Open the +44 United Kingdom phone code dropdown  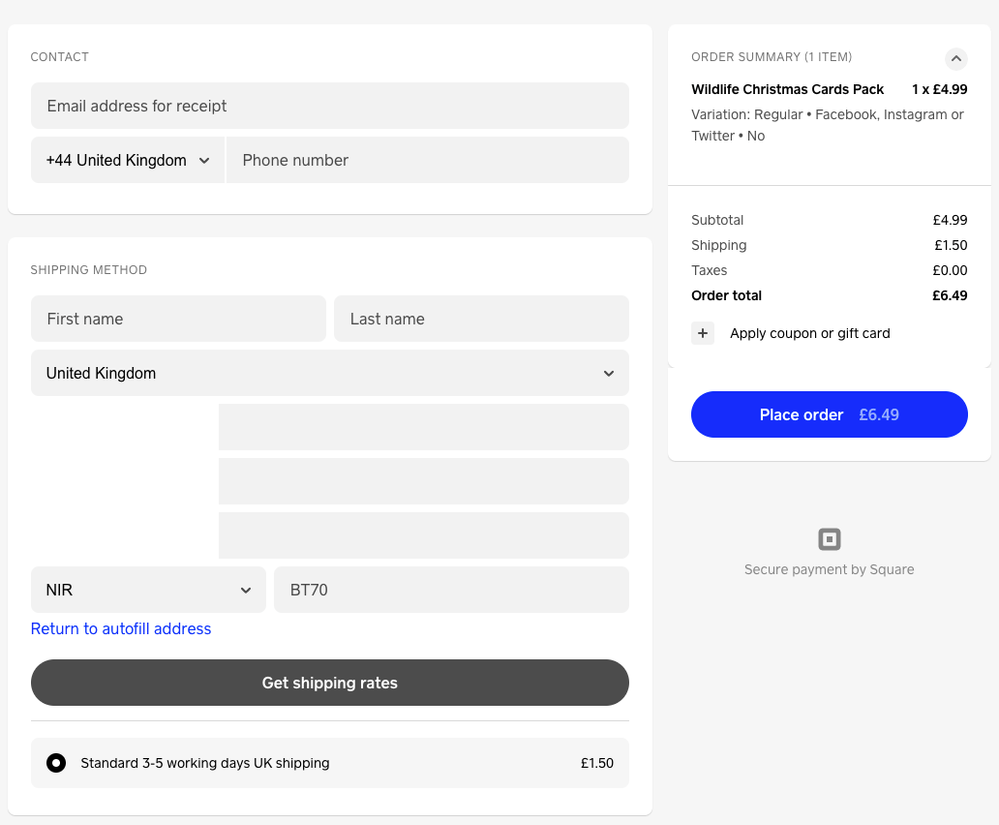[128, 160]
